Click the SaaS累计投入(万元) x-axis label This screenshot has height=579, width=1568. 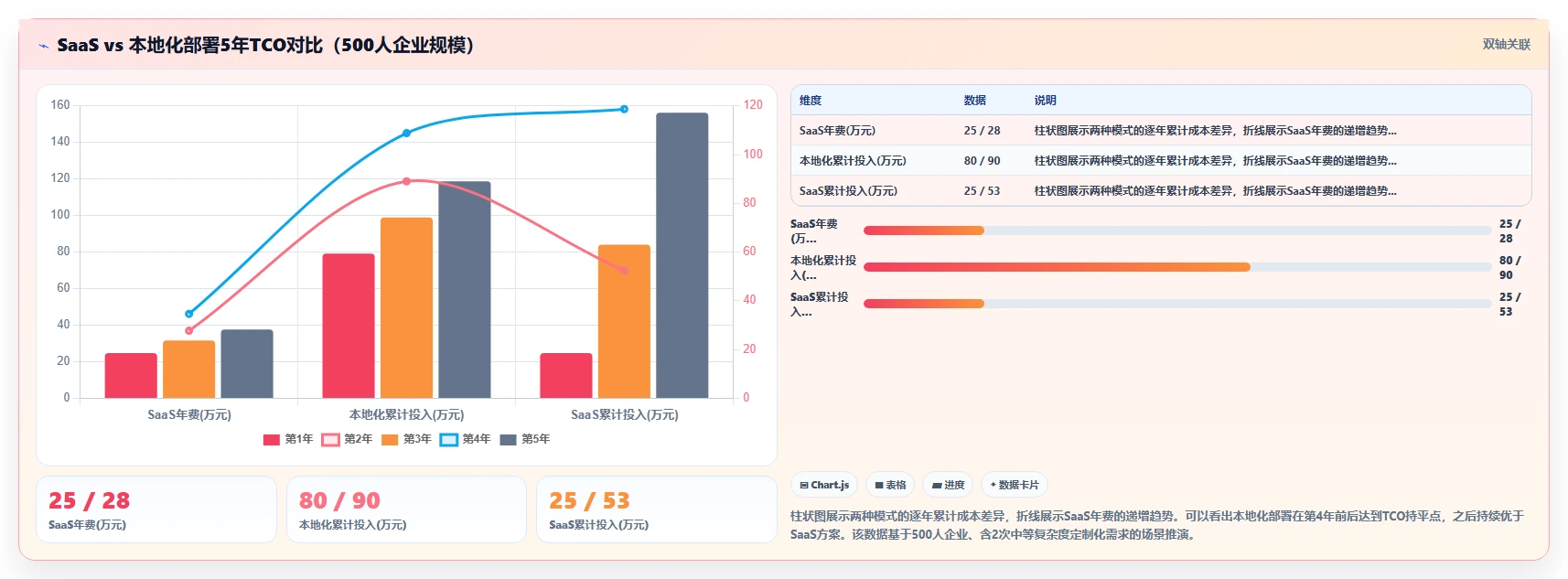[624, 415]
